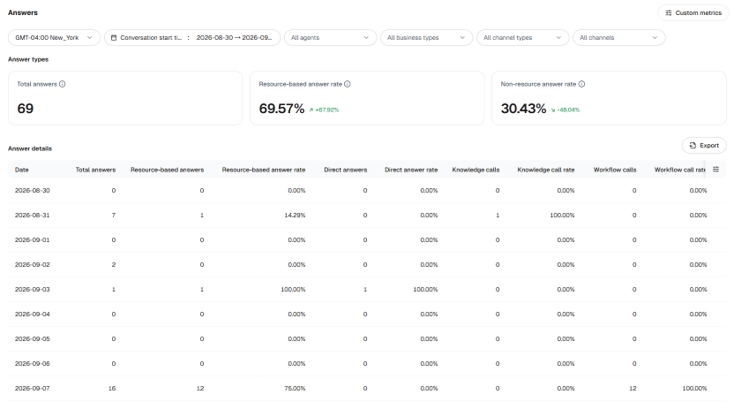This screenshot has height=402, width=734.
Task: Click the Answer details section heading
Action: (30, 148)
